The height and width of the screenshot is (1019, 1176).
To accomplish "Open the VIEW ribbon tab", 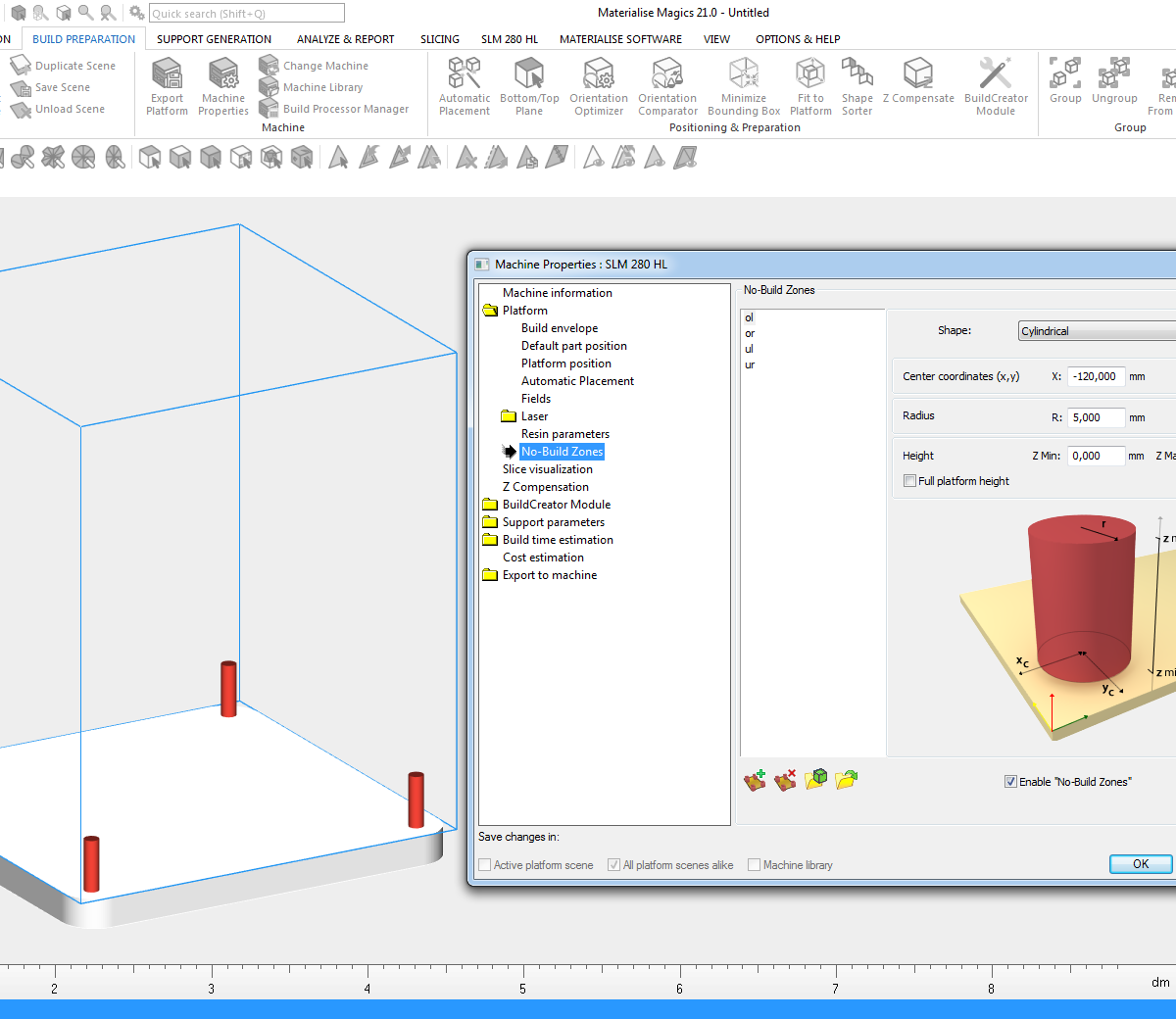I will [716, 39].
